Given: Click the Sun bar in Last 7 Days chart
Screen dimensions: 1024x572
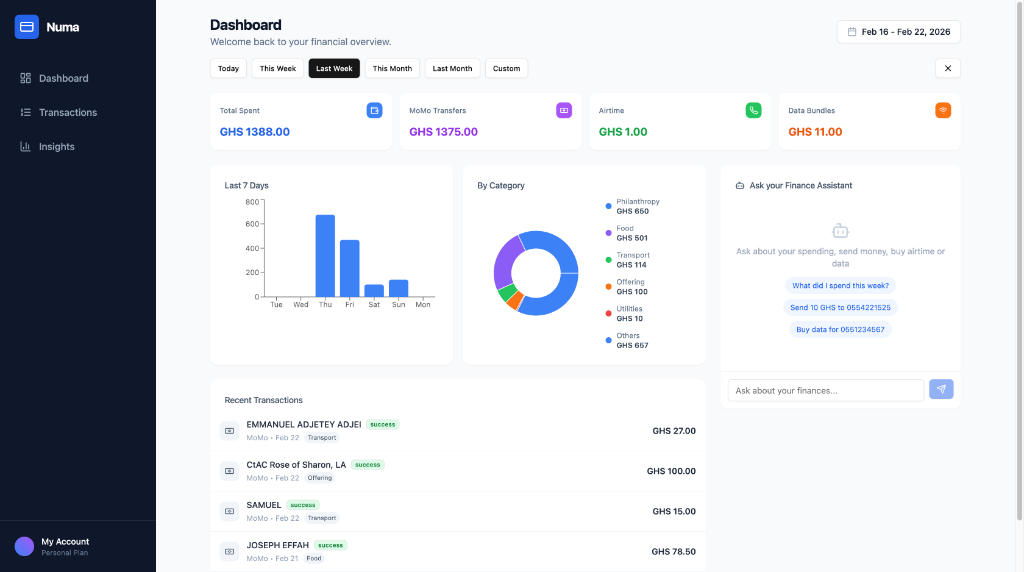Looking at the screenshot, I should tap(398, 288).
